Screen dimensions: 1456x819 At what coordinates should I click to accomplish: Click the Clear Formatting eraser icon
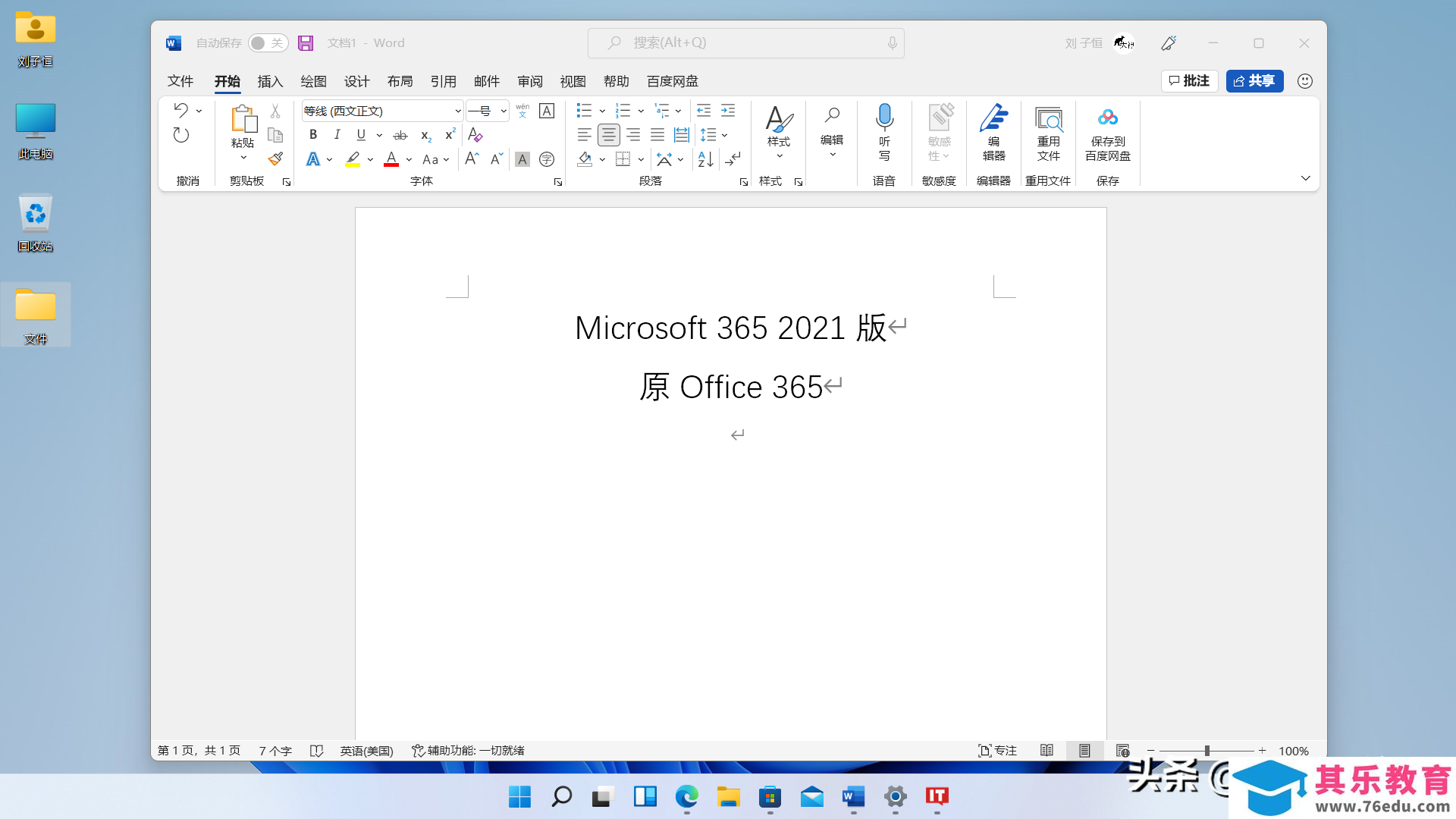[x=475, y=135]
